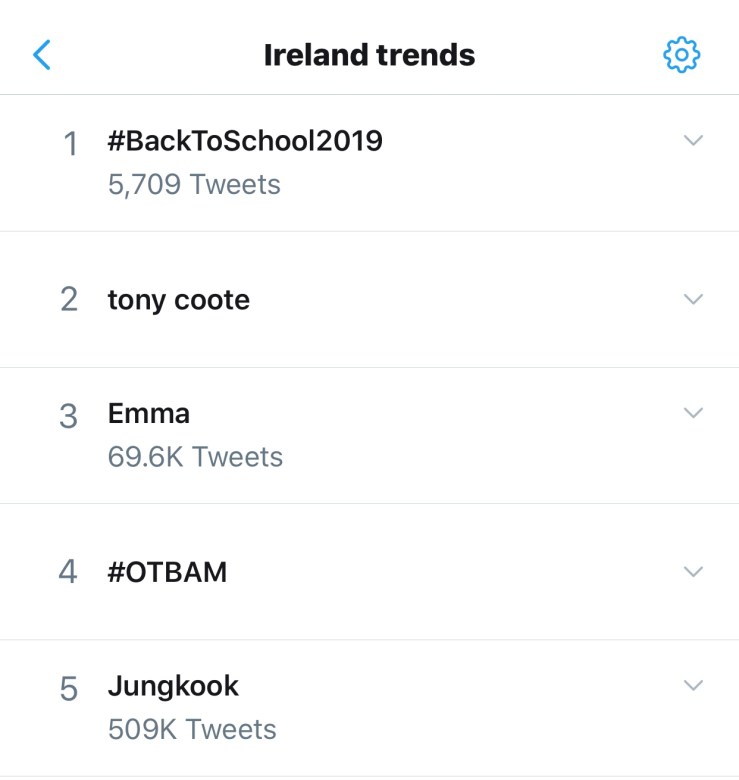Select the Ireland trends page title

[x=369, y=55]
